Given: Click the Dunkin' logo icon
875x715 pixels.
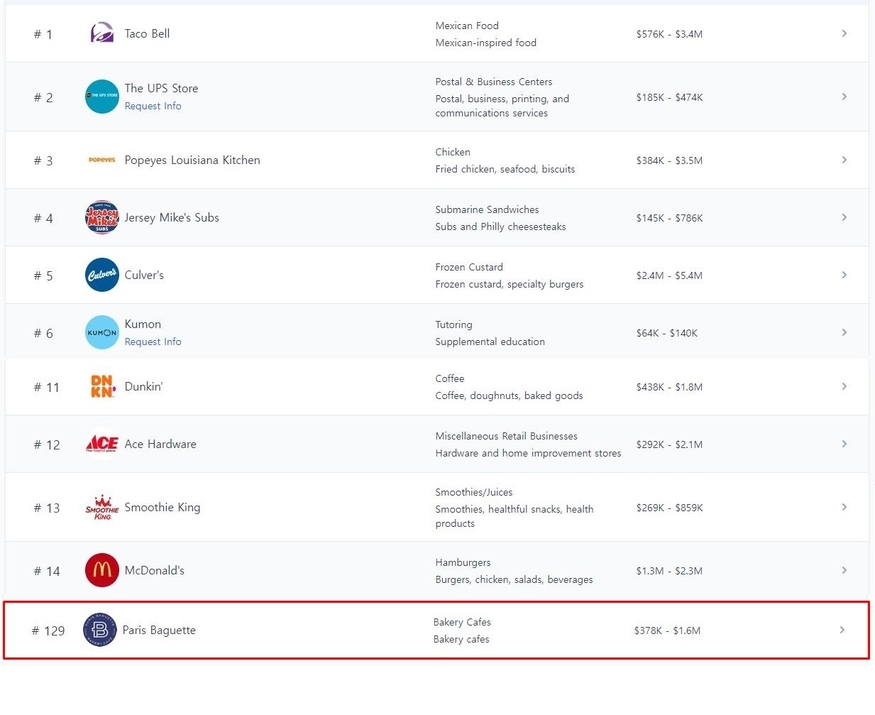Looking at the screenshot, I should click(103, 386).
